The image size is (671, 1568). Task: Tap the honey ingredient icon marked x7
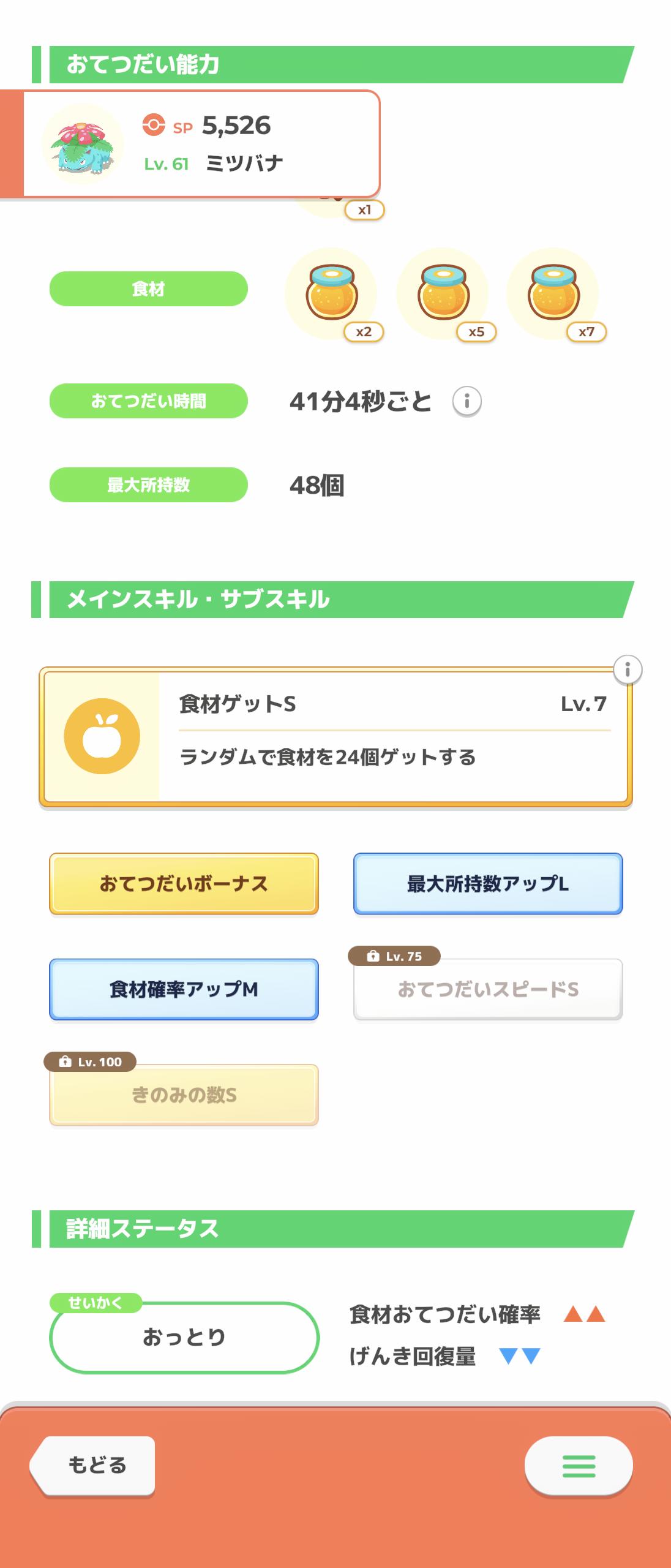click(x=553, y=293)
